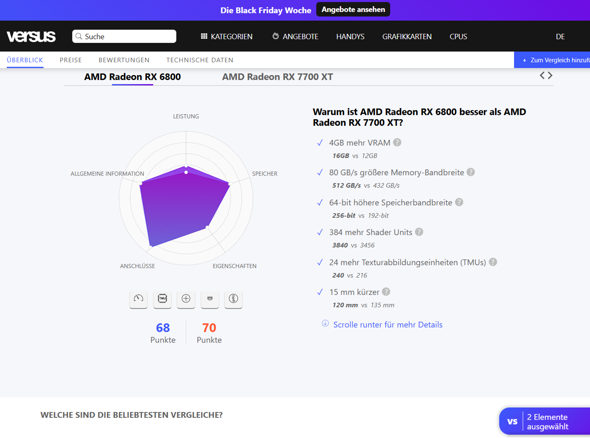This screenshot has width=590, height=438.
Task: Click the Zum Vergleich hinzufügen button
Action: [x=552, y=60]
